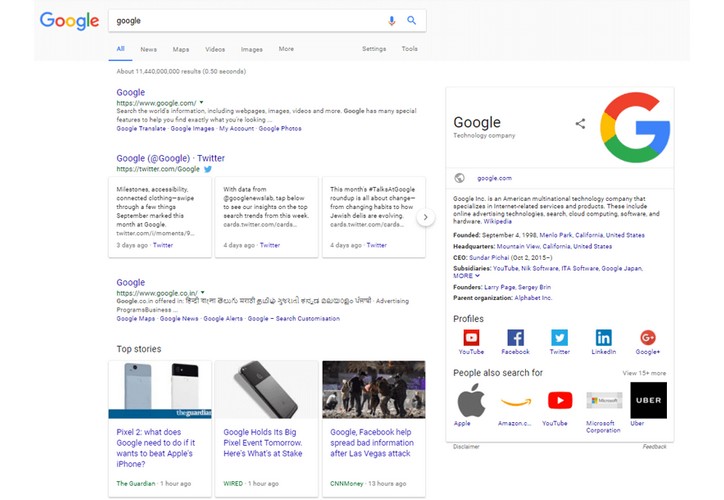
Task: Click Disclaimer below knowledge panel
Action: [466, 446]
